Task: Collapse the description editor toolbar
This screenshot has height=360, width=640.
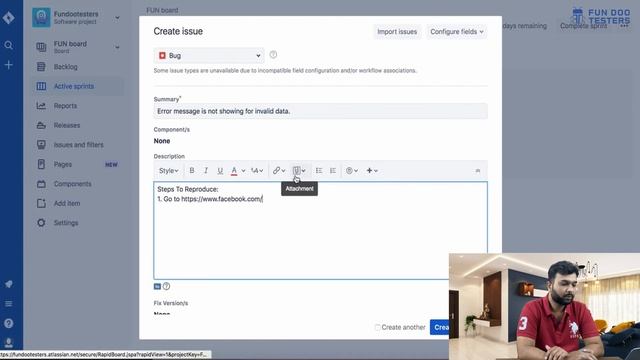Action: tap(478, 171)
